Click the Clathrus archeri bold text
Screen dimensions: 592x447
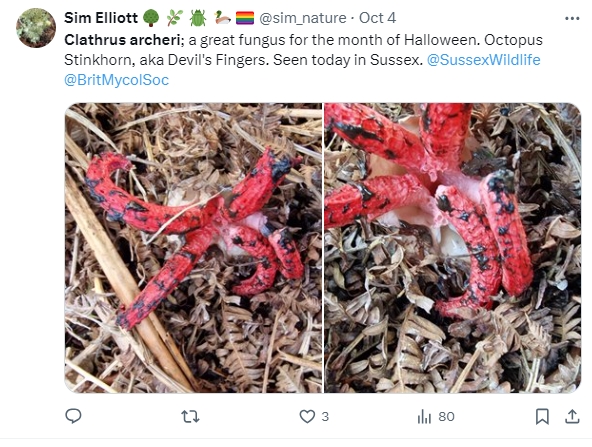[x=122, y=40]
